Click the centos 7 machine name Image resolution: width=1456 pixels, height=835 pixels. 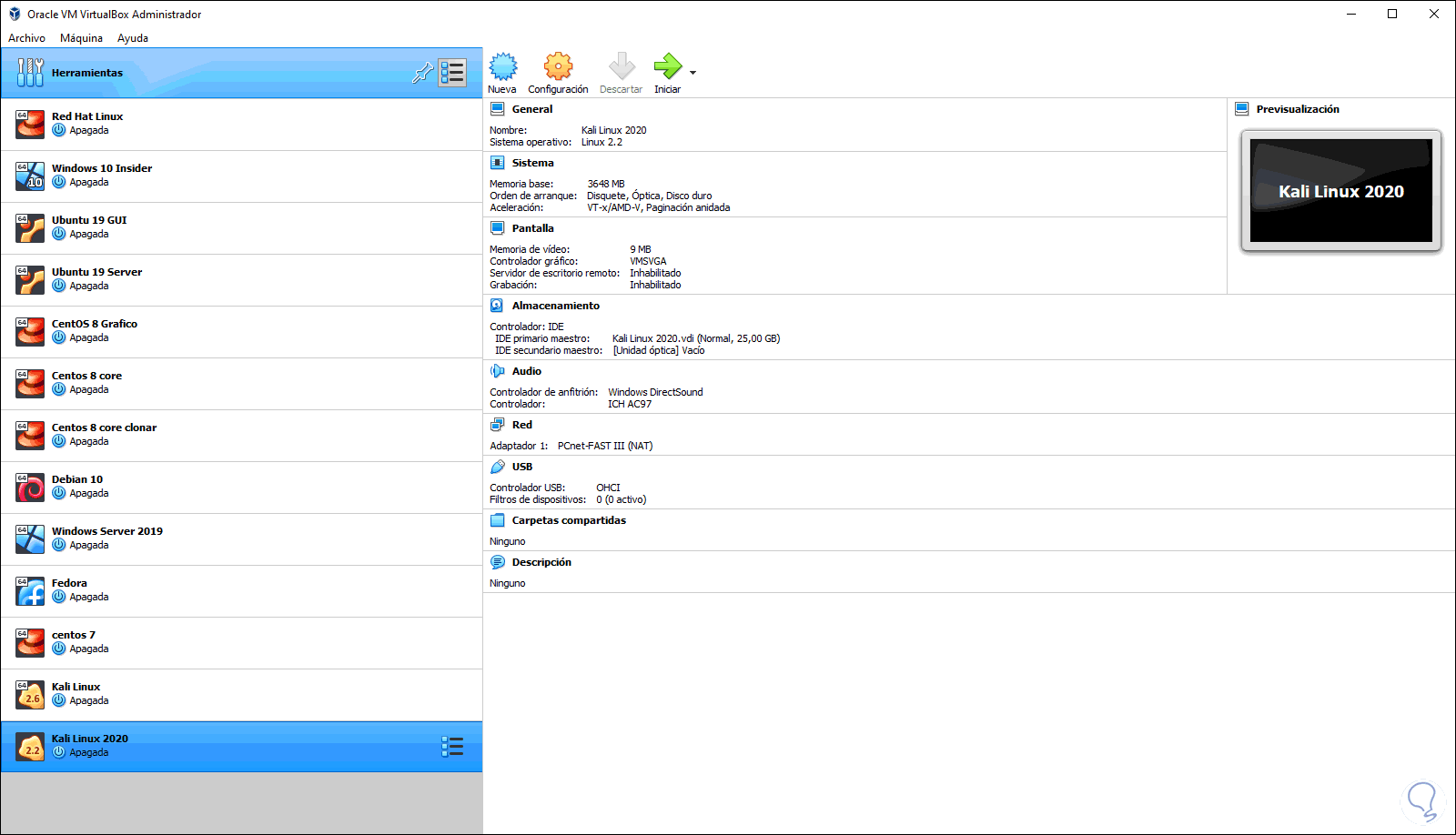[x=74, y=635]
